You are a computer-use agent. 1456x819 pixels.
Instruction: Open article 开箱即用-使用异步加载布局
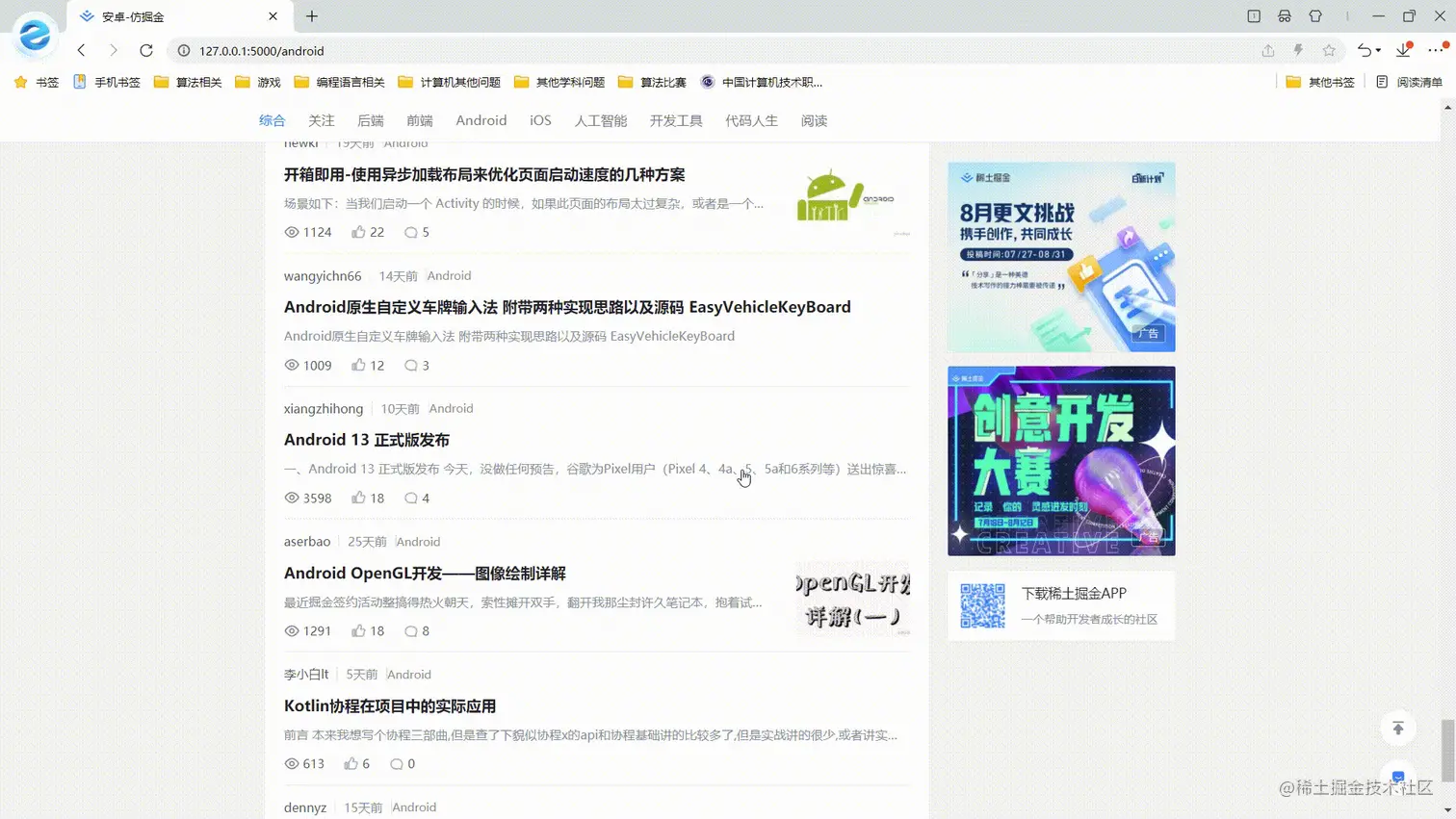tap(484, 174)
